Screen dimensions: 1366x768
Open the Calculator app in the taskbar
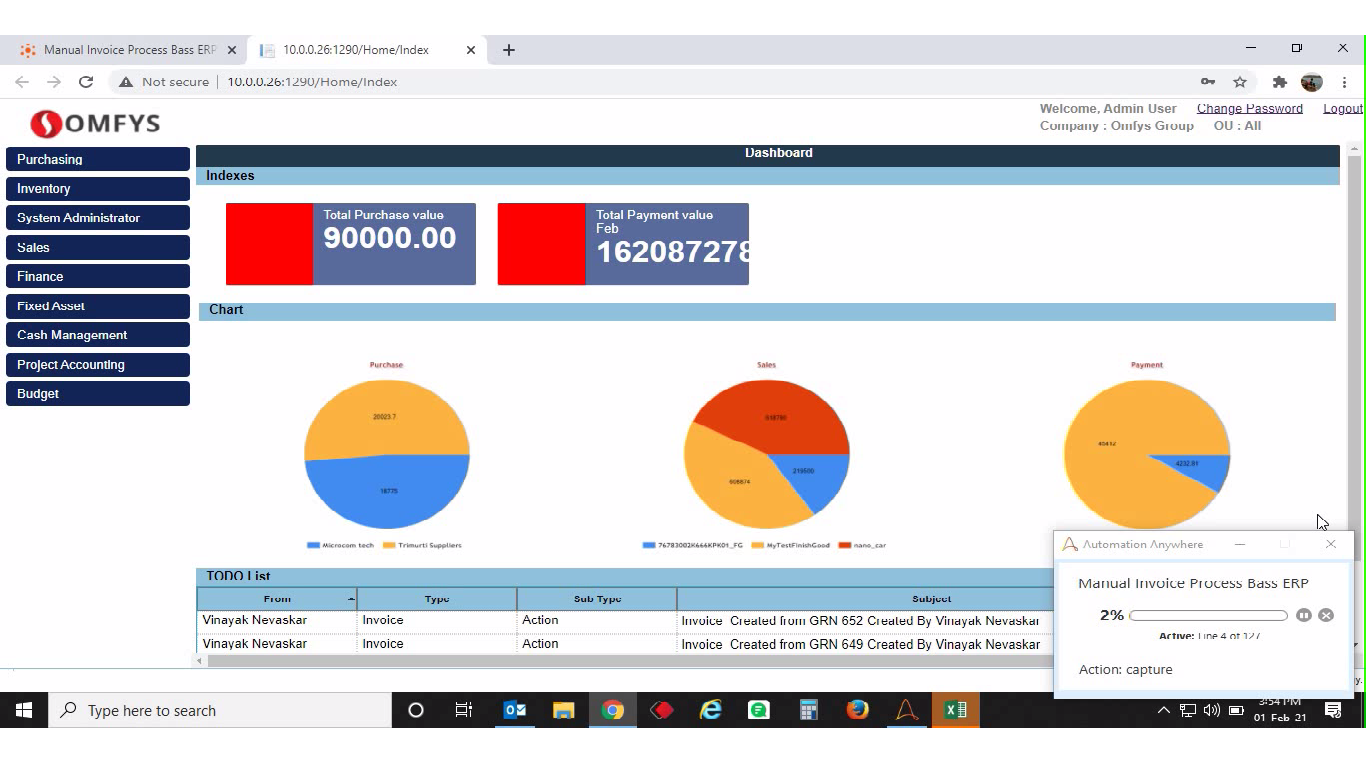pos(808,710)
